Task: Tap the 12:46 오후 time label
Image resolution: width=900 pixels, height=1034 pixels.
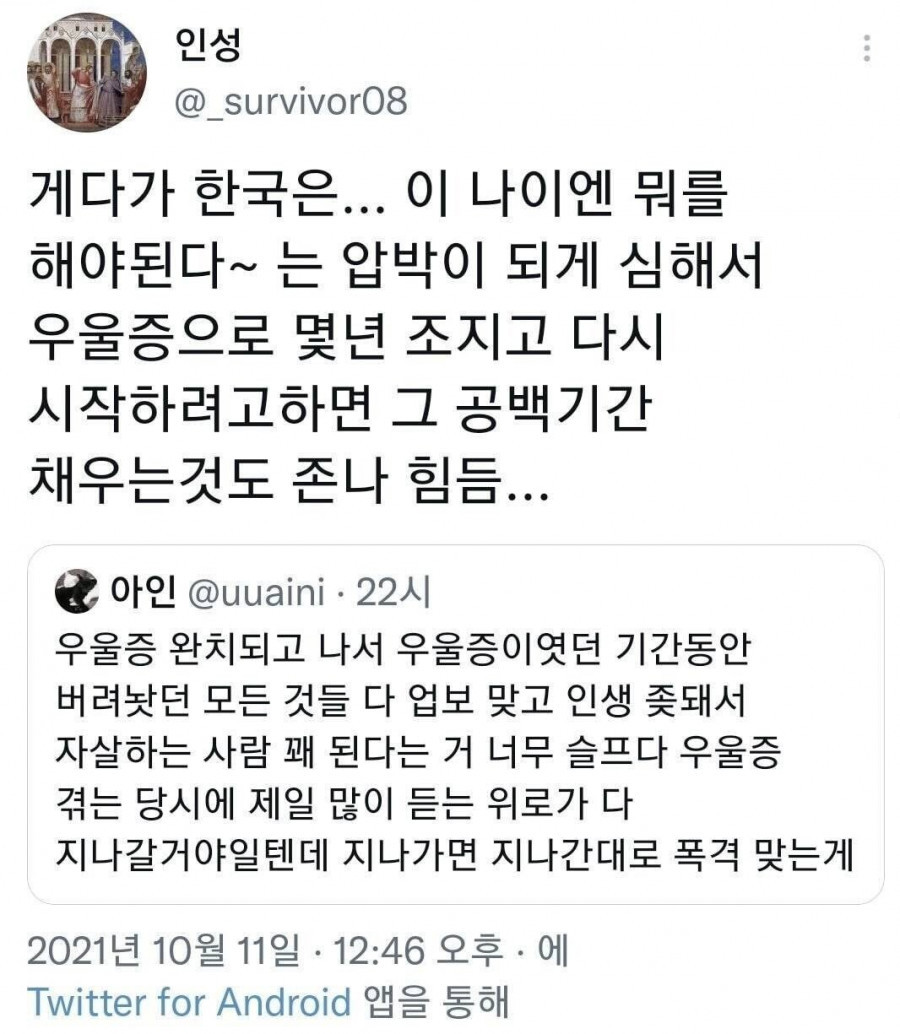Action: (417, 950)
